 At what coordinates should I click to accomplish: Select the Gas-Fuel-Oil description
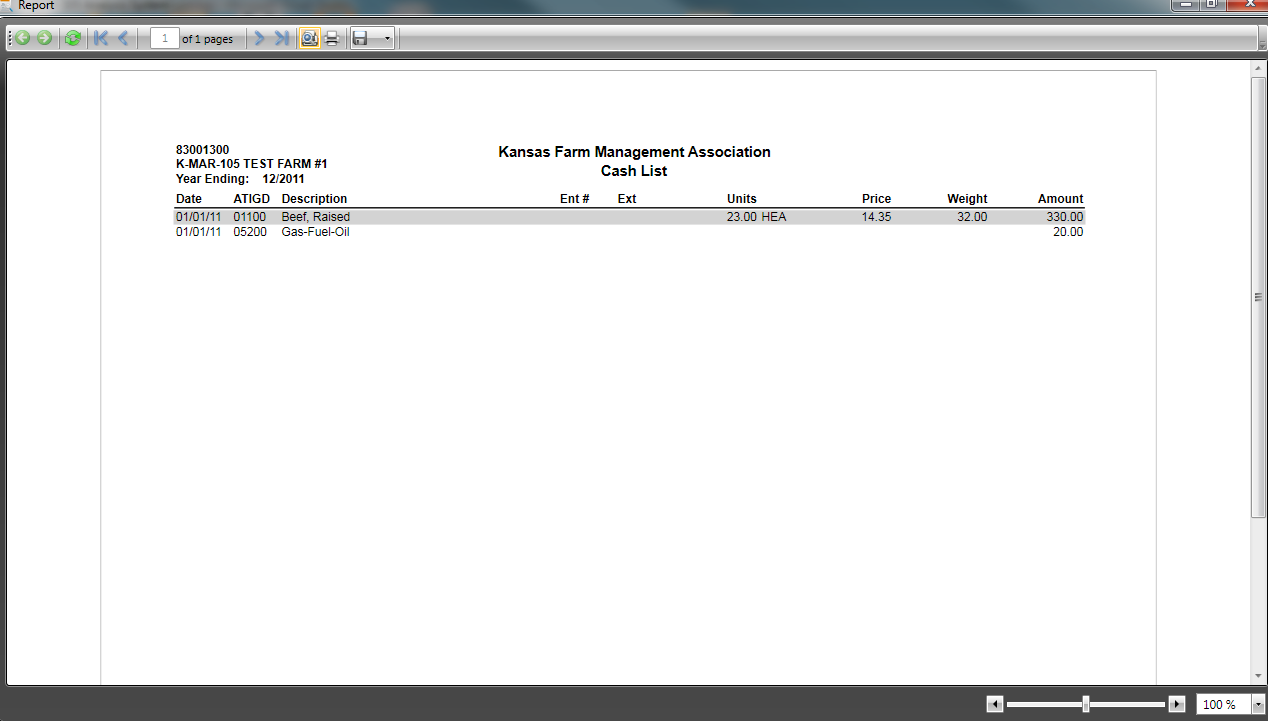tap(315, 232)
